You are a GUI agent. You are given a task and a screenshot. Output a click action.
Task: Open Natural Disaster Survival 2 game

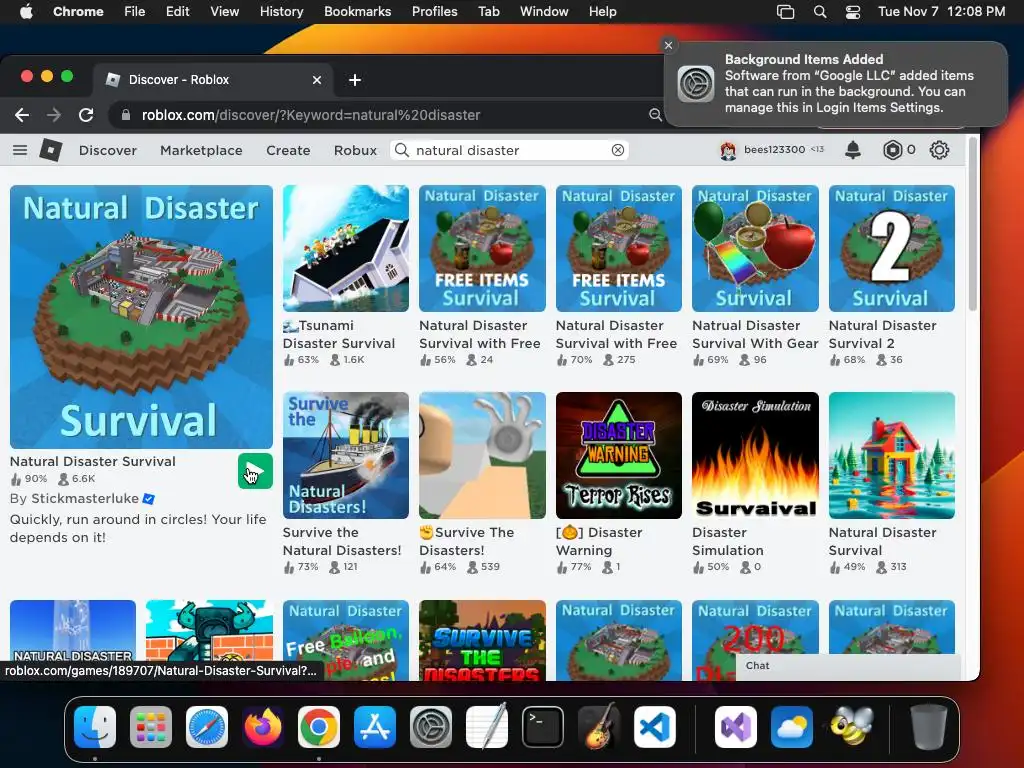891,248
